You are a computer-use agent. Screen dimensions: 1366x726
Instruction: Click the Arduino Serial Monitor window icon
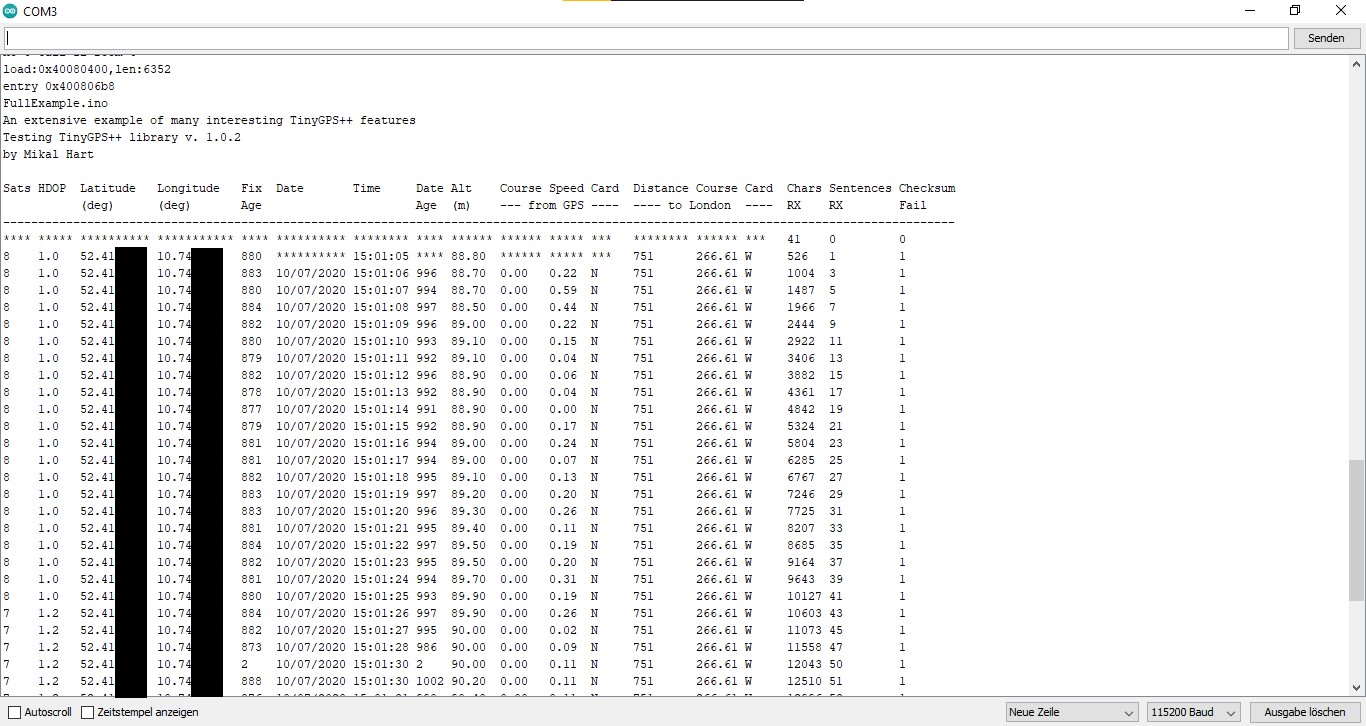coord(10,11)
